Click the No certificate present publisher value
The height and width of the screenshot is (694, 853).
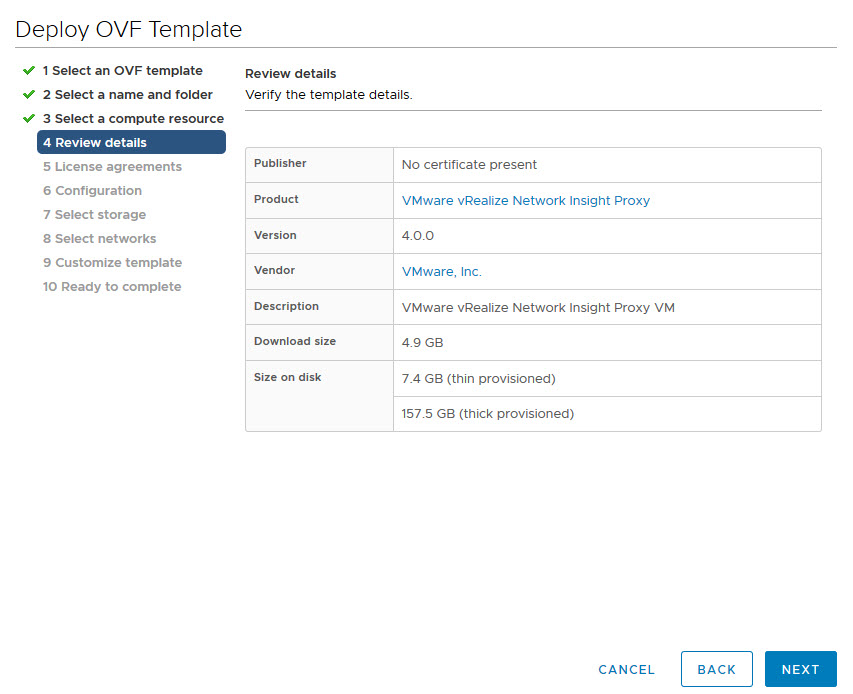coord(469,165)
